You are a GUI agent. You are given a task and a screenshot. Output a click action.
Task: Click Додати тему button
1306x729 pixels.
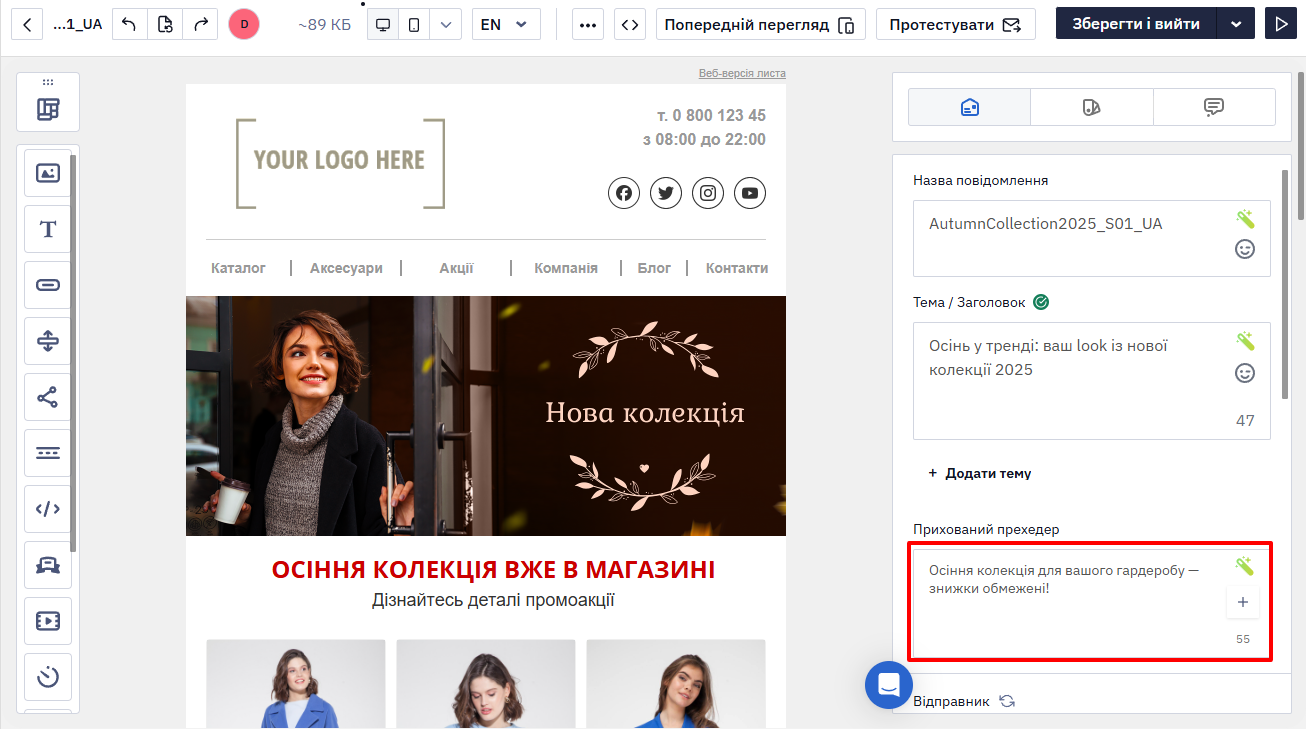980,473
